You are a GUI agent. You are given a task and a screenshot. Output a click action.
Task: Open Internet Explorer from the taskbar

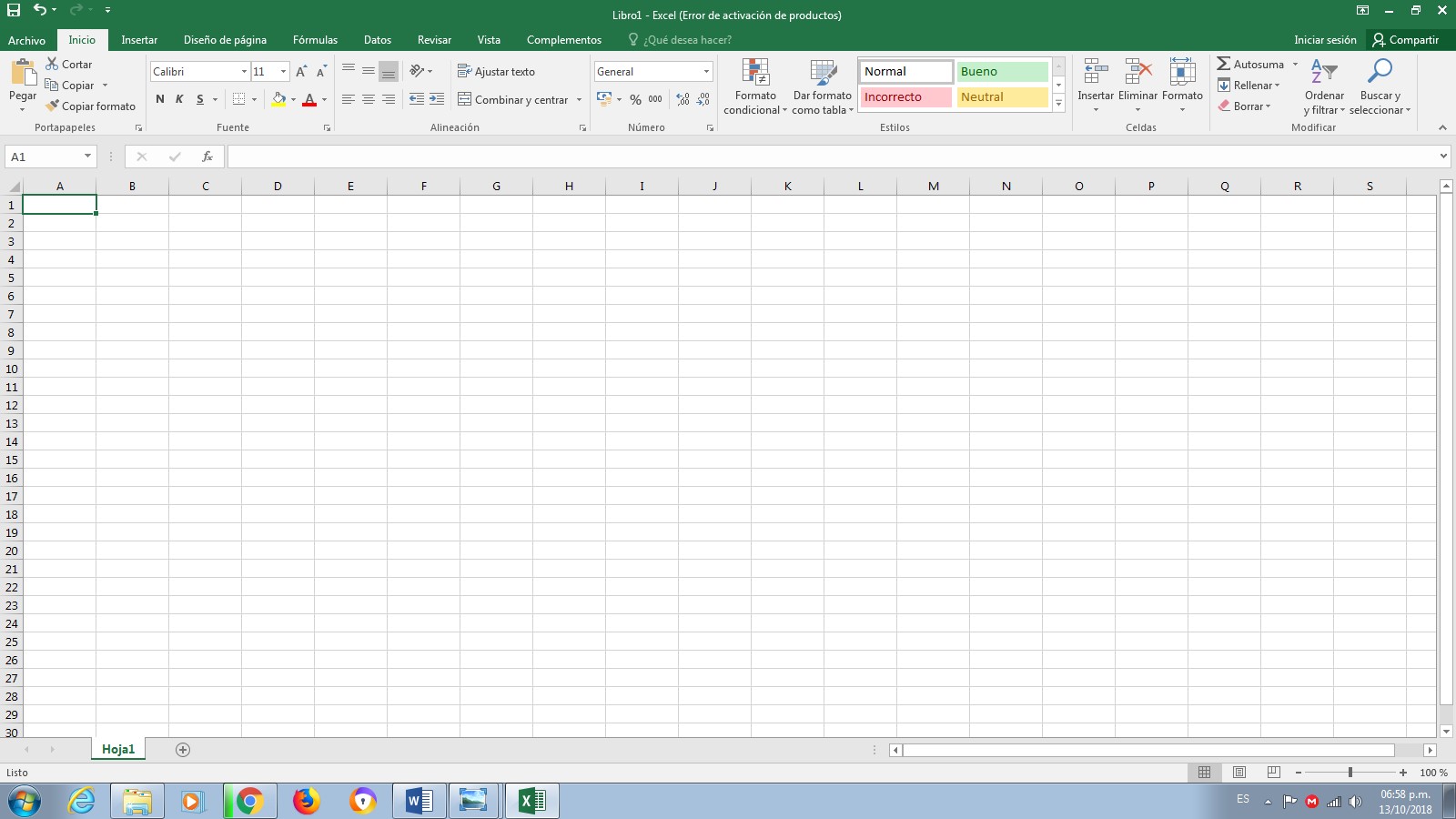pos(82,801)
